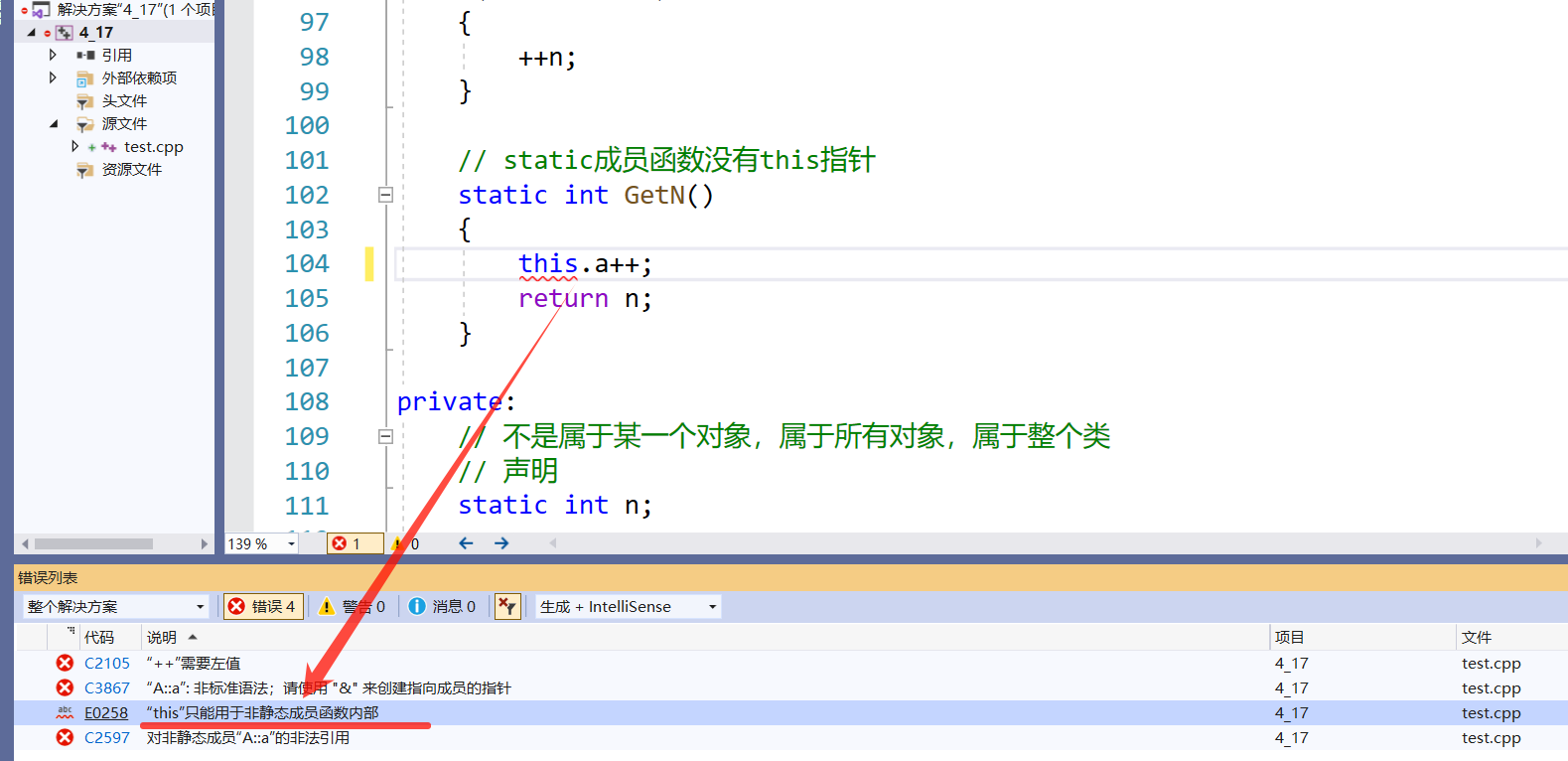This screenshot has height=761, width=1568.
Task: Open error code link C2597
Action: (x=107, y=737)
